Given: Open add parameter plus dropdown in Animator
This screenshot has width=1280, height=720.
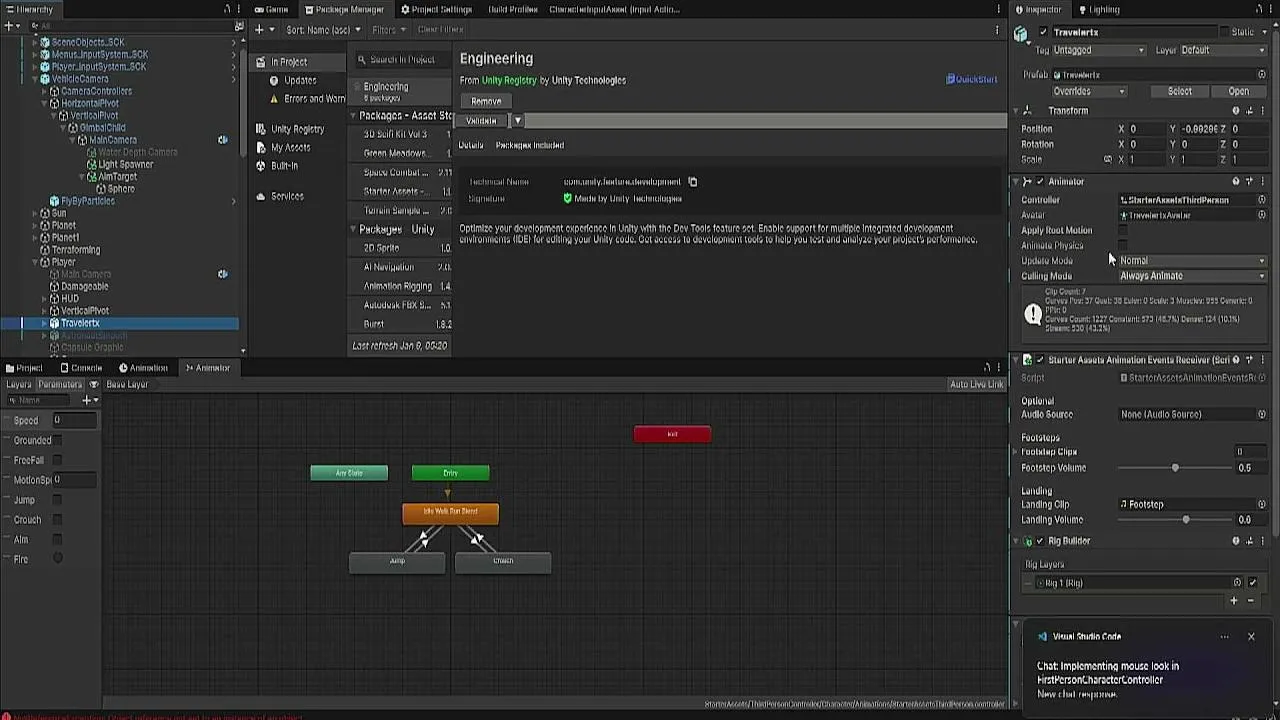Looking at the screenshot, I should 90,400.
